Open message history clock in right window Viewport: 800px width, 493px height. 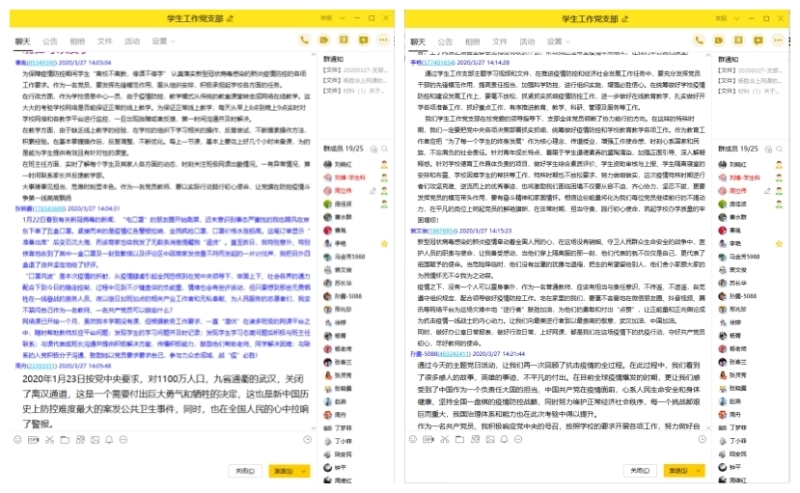coord(703,439)
